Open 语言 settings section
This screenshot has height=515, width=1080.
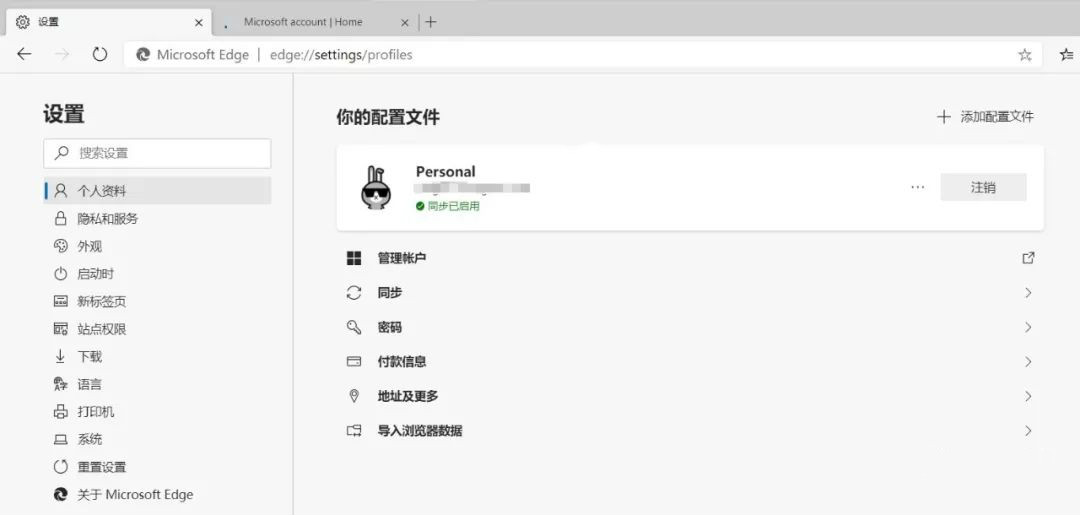[x=157, y=384]
